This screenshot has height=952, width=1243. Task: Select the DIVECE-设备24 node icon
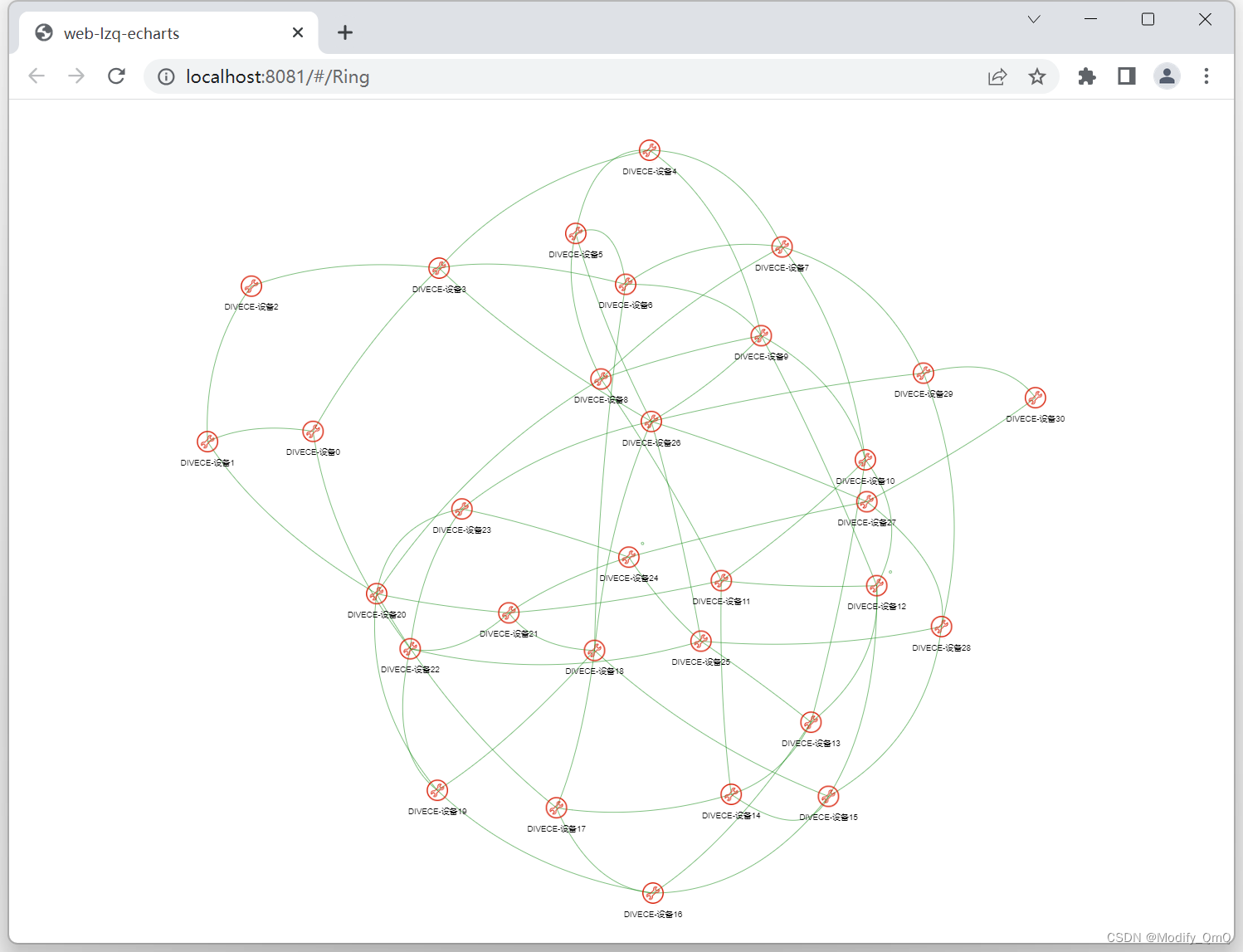tap(629, 557)
